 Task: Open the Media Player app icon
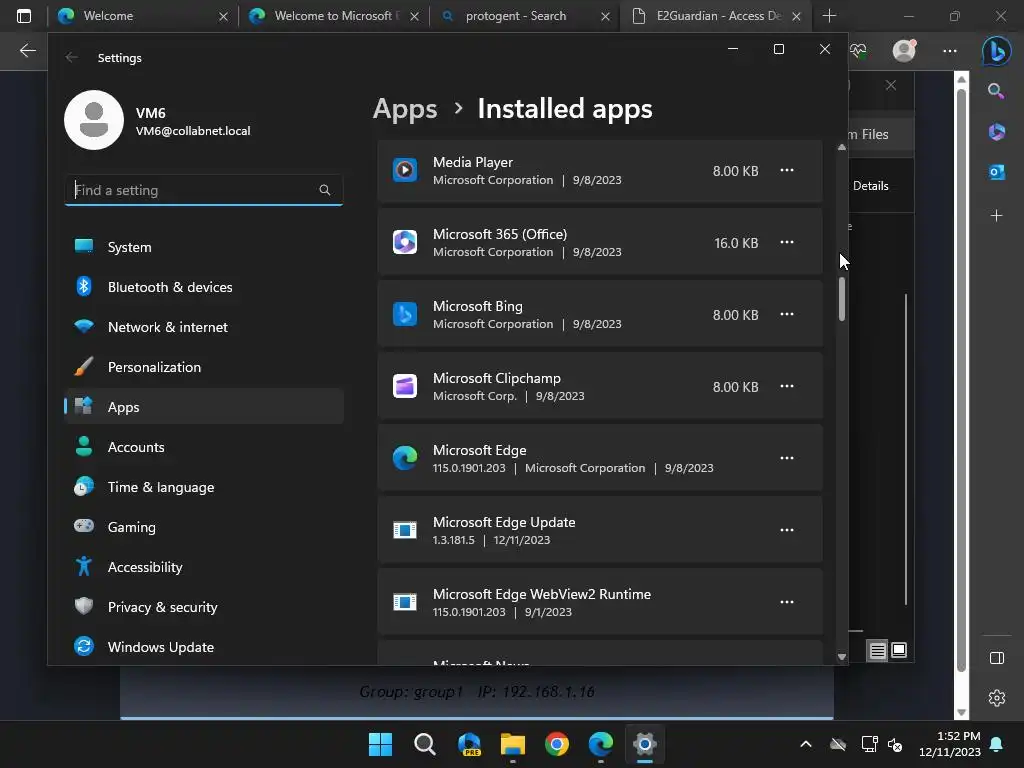pyautogui.click(x=405, y=170)
